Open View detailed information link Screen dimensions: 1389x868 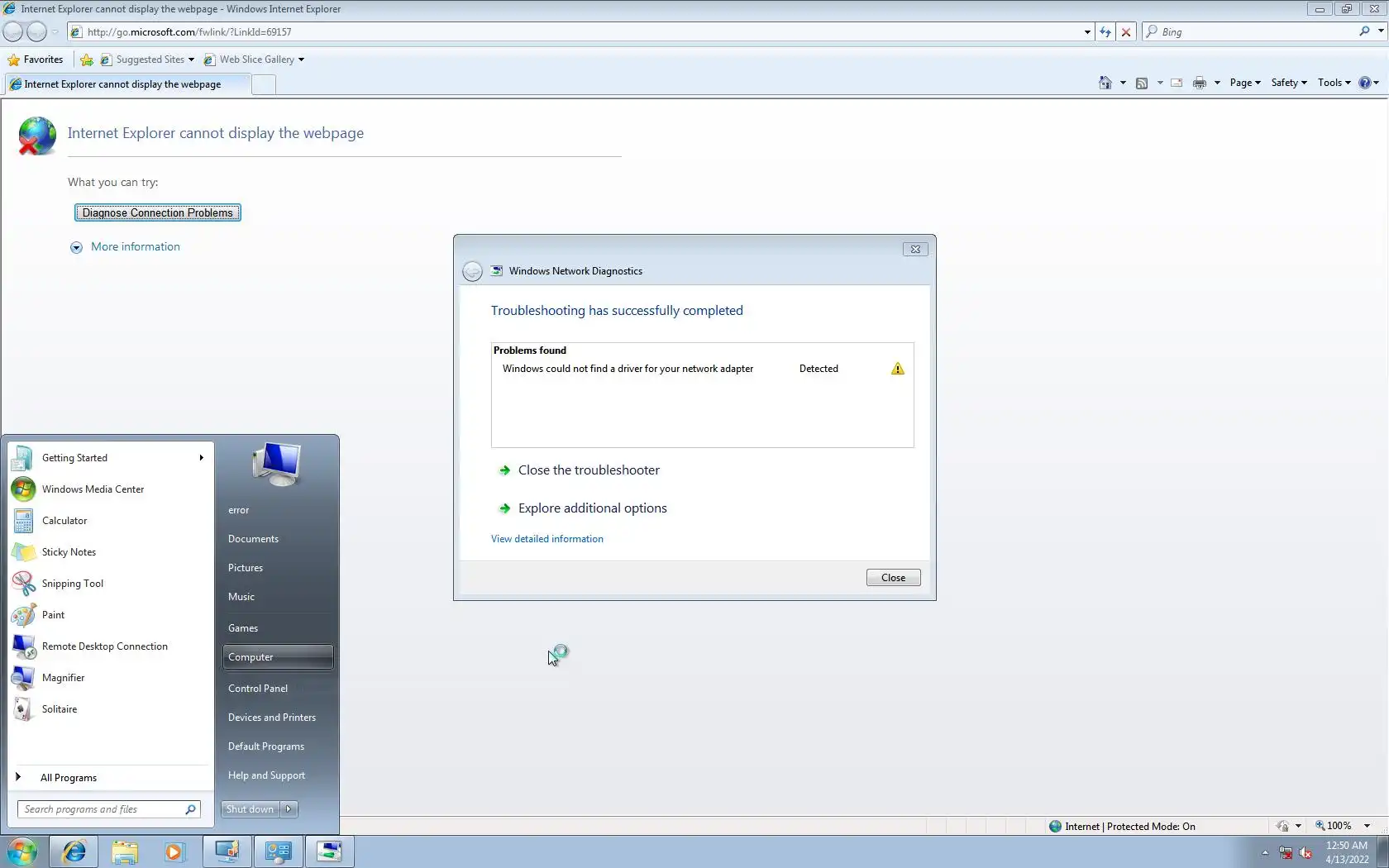tap(547, 539)
